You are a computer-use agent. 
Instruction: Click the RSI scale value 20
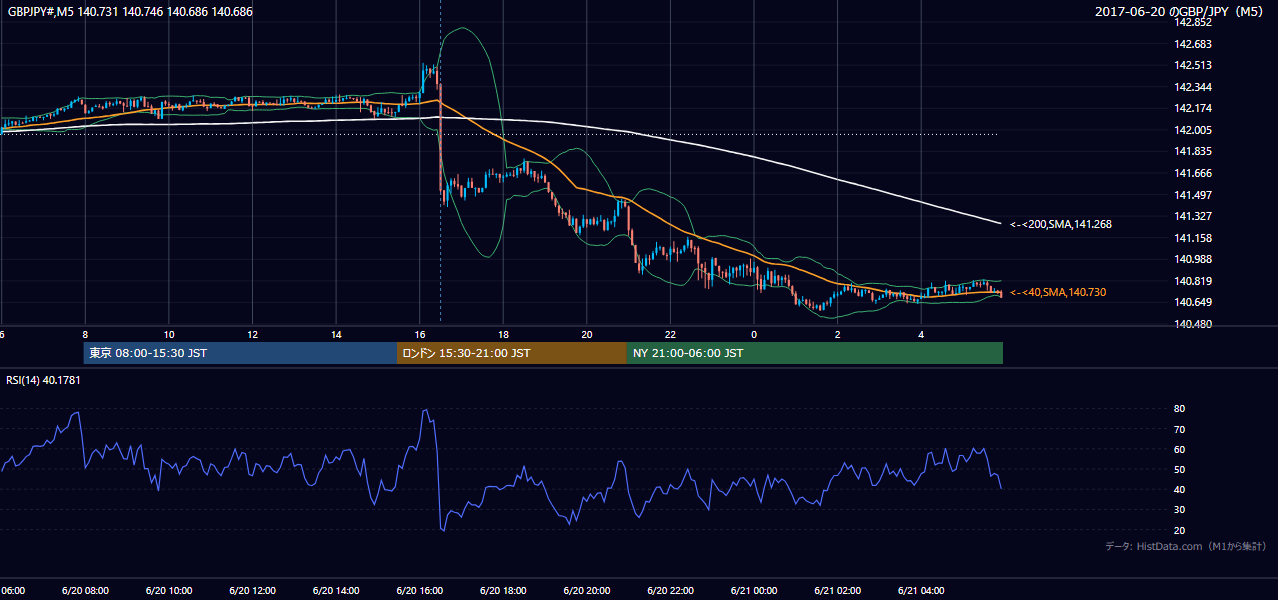[1180, 530]
